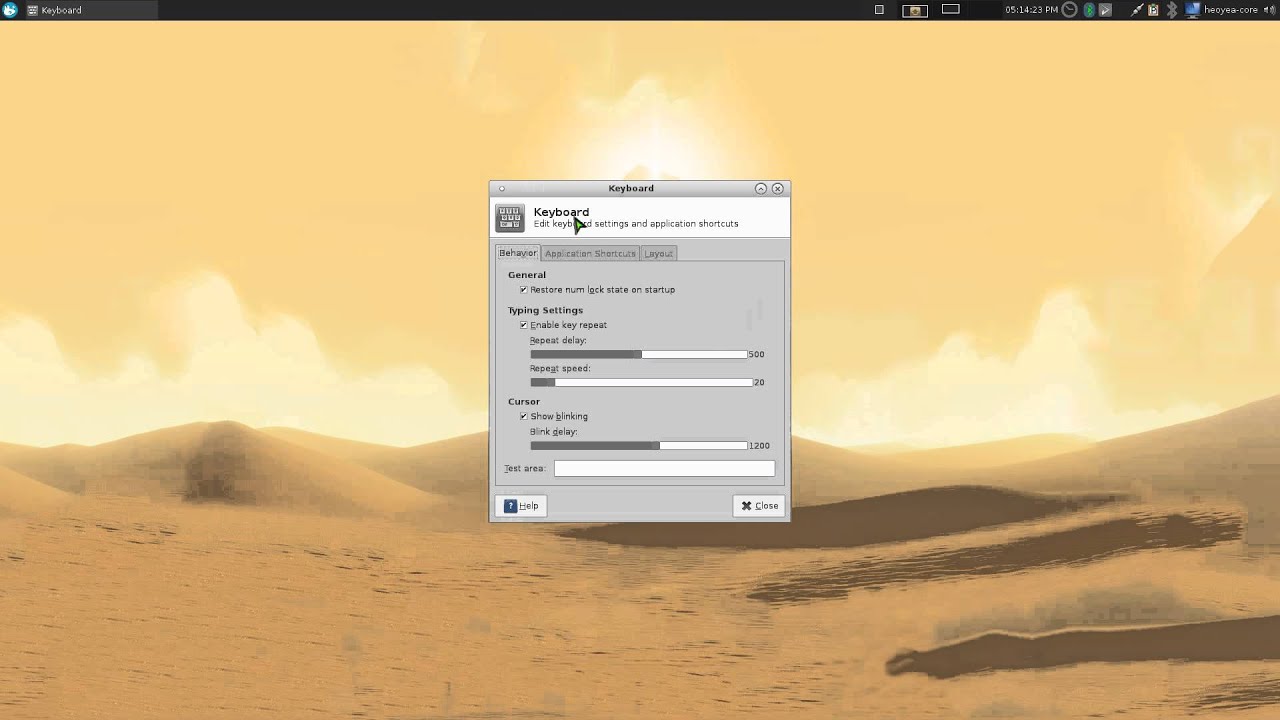Viewport: 1280px width, 720px height.
Task: Click the Blink delay: label
Action: click(554, 432)
